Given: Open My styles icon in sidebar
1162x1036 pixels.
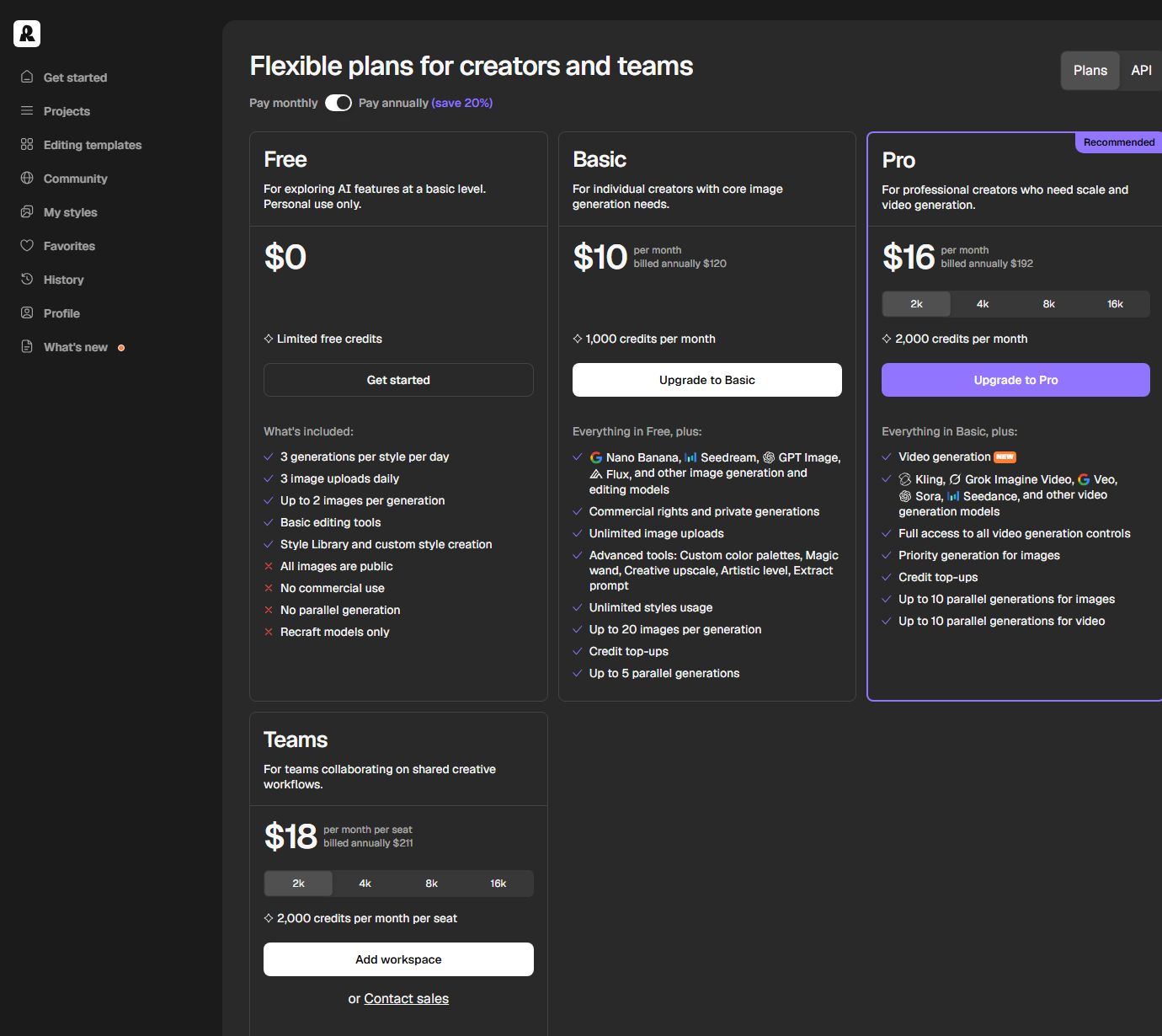Looking at the screenshot, I should click(x=27, y=211).
